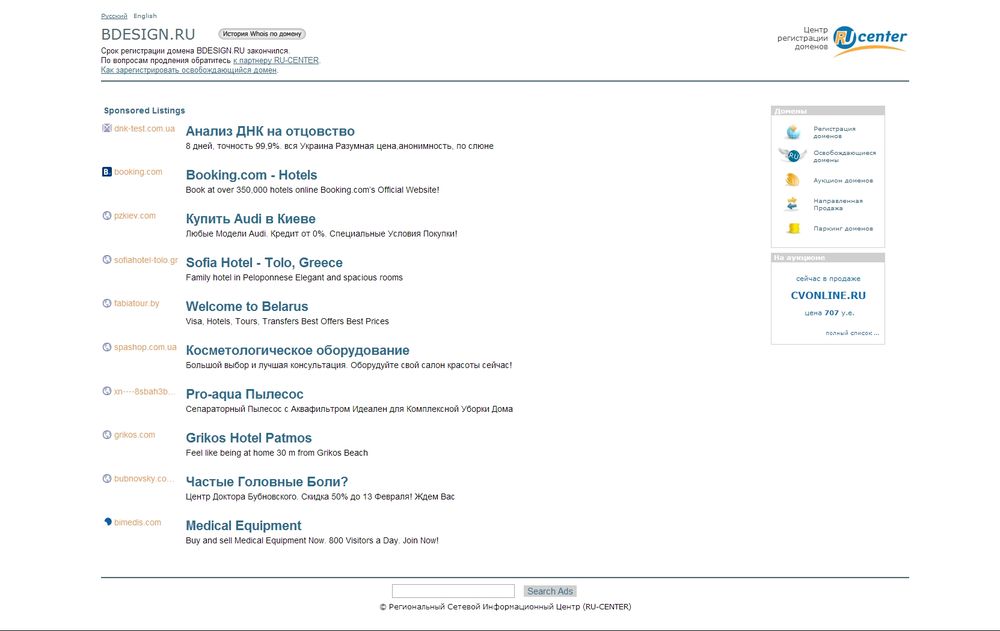The image size is (1000, 631).
Task: Click the booking.com domain link
Action: point(138,172)
